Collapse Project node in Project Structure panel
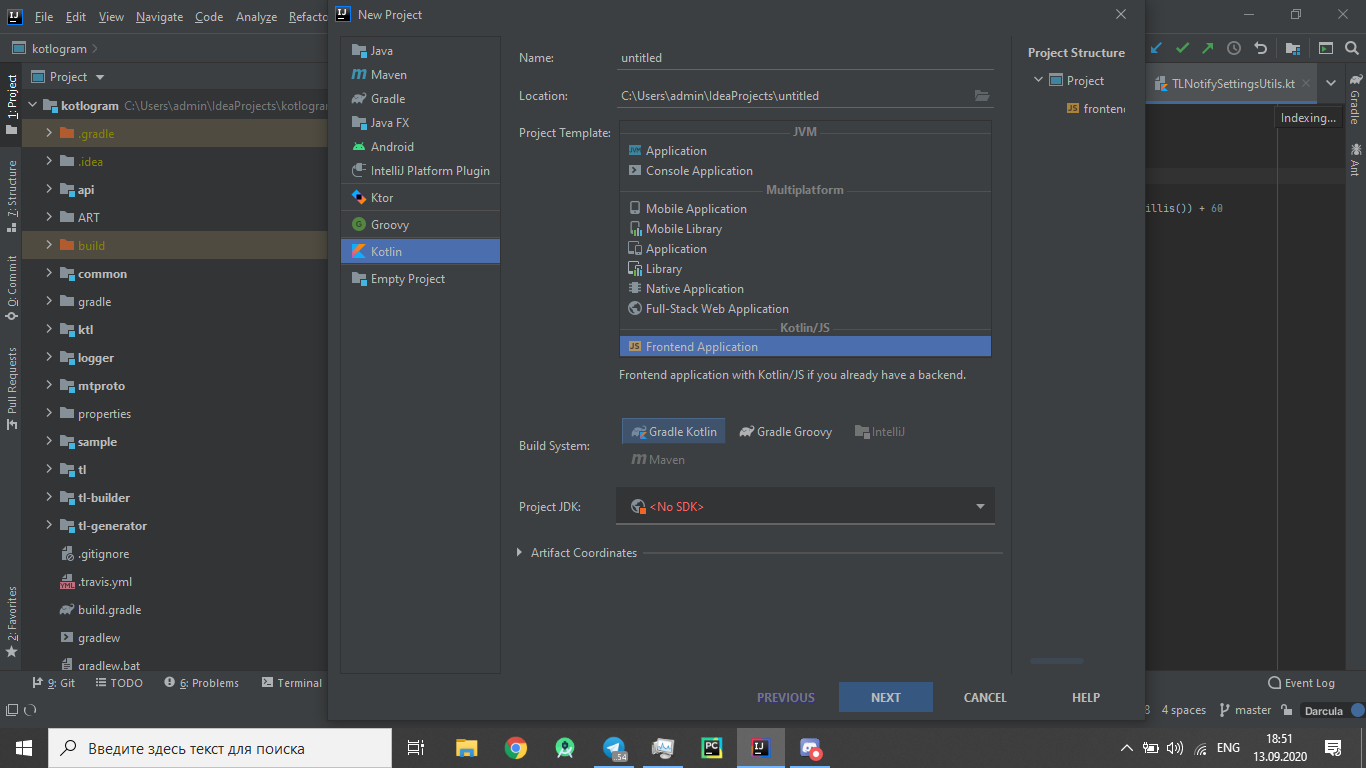The image size is (1366, 768). (1038, 80)
